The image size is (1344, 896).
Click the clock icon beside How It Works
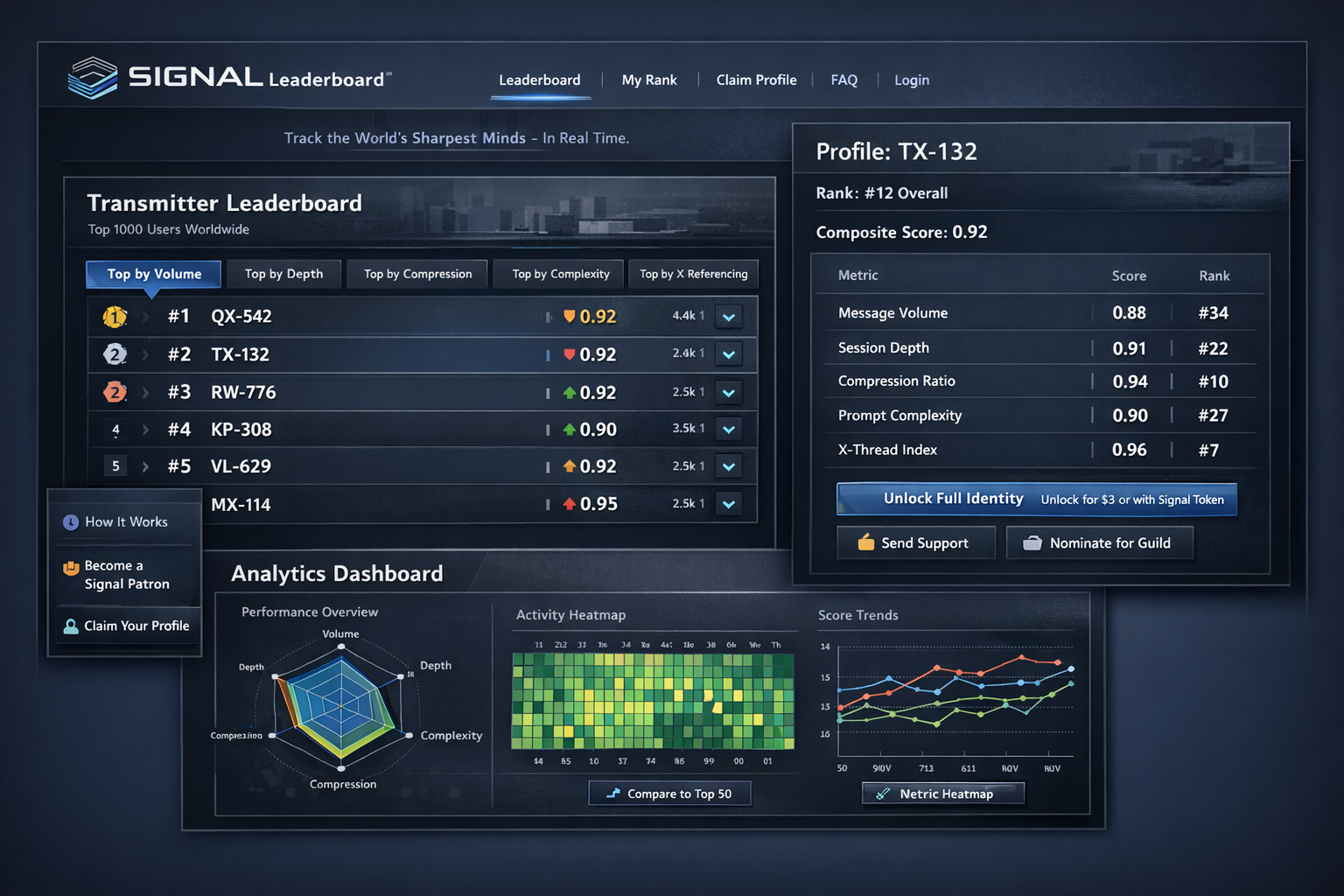70,521
